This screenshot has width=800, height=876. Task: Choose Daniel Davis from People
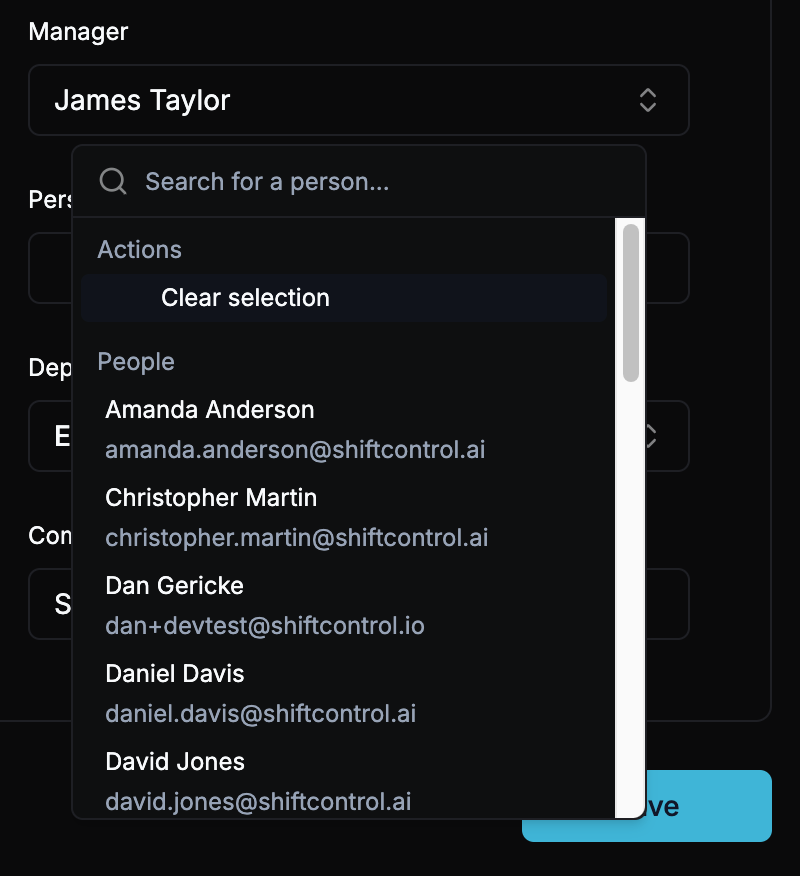click(175, 674)
